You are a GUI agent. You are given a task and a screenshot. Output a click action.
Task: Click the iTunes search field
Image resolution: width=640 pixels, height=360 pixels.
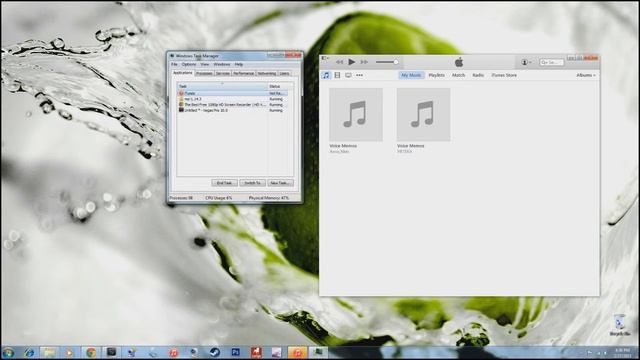coord(552,62)
